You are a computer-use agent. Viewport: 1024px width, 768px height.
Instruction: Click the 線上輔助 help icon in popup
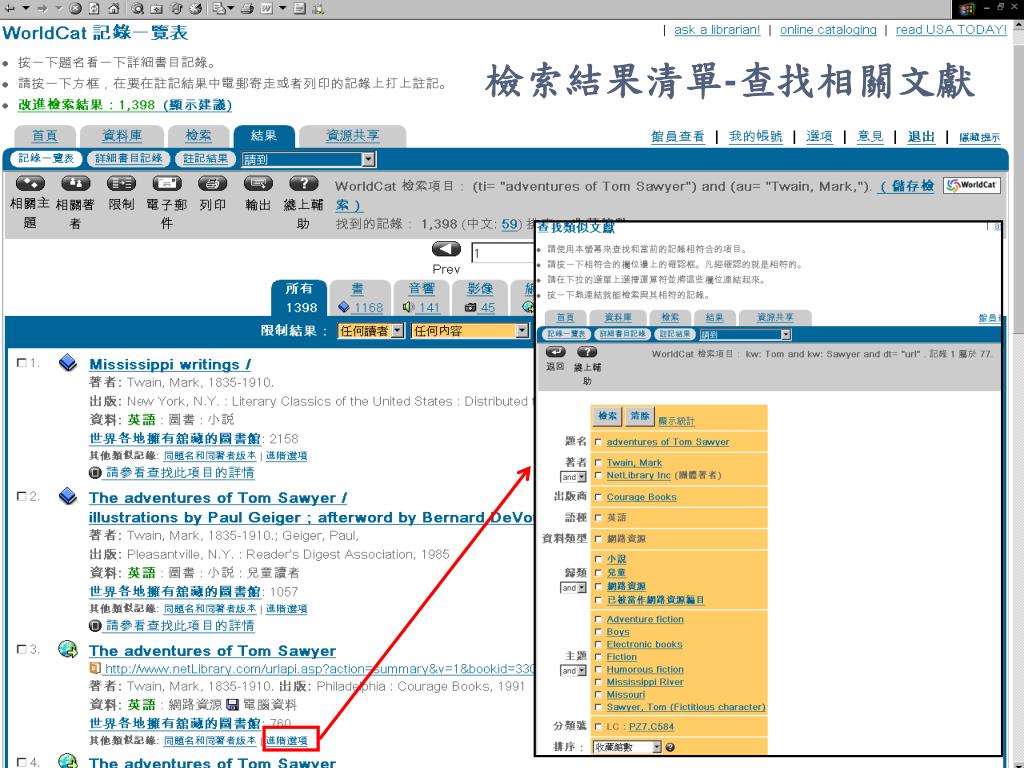pyautogui.click(x=587, y=352)
